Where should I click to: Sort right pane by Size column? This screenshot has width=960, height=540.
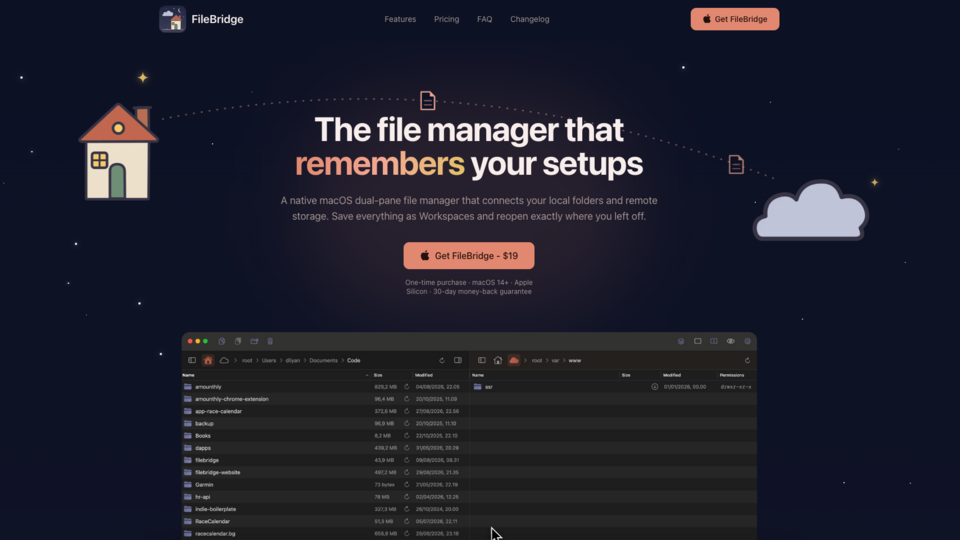[x=626, y=375]
